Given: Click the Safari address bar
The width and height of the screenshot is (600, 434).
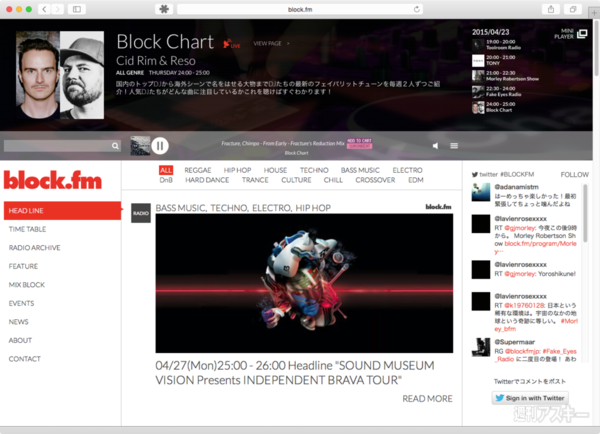Looking at the screenshot, I should pyautogui.click(x=300, y=9).
